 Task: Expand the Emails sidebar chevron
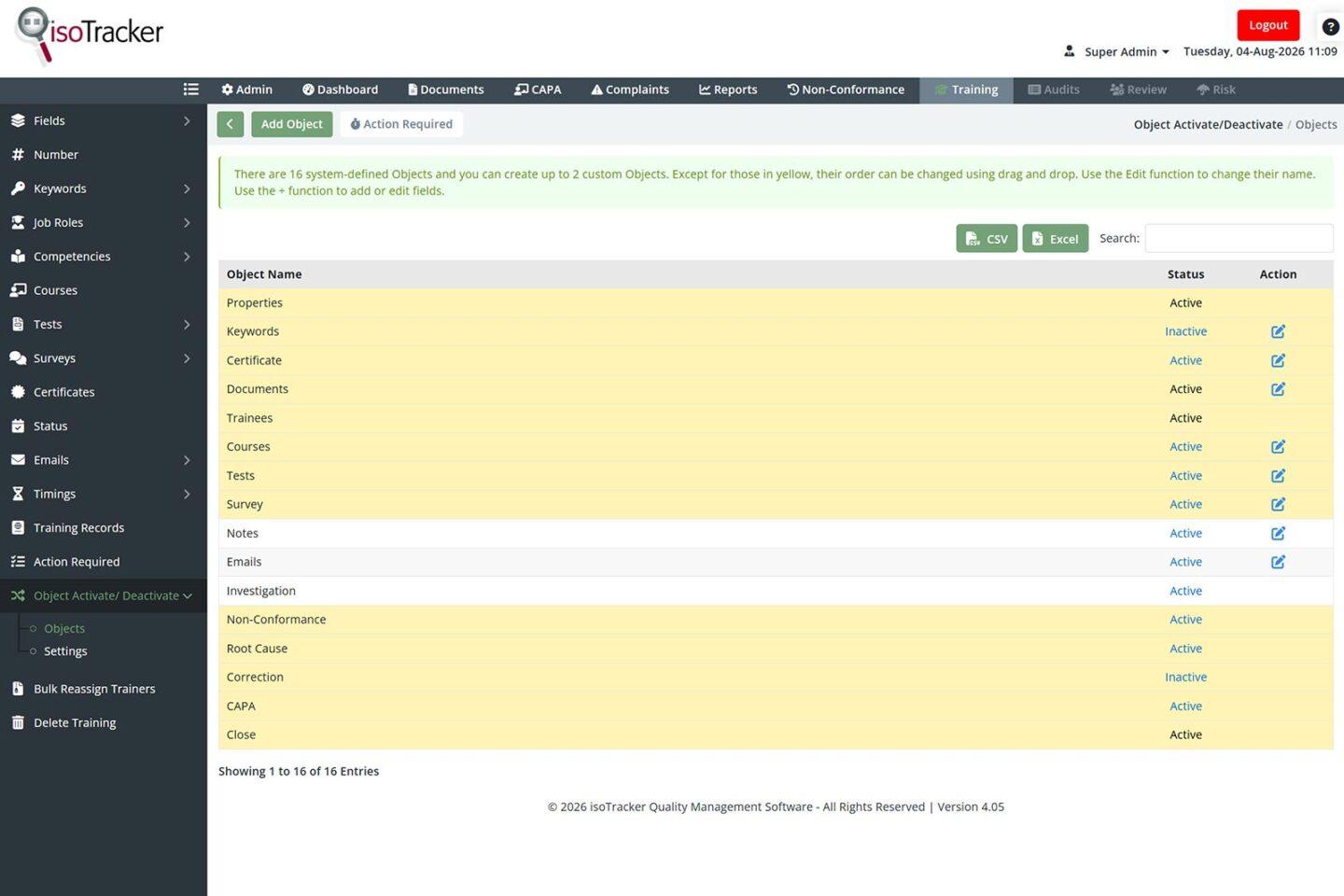pos(187,460)
